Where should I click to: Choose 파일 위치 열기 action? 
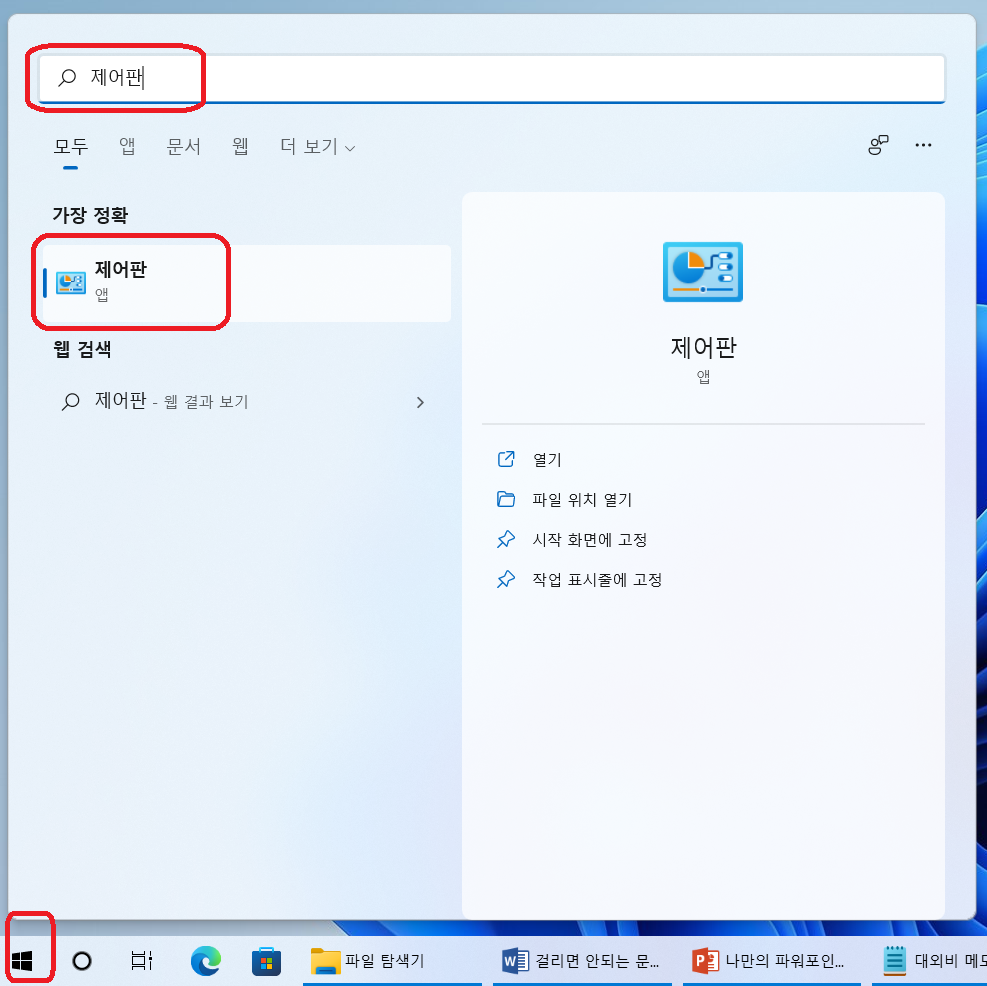coord(582,500)
